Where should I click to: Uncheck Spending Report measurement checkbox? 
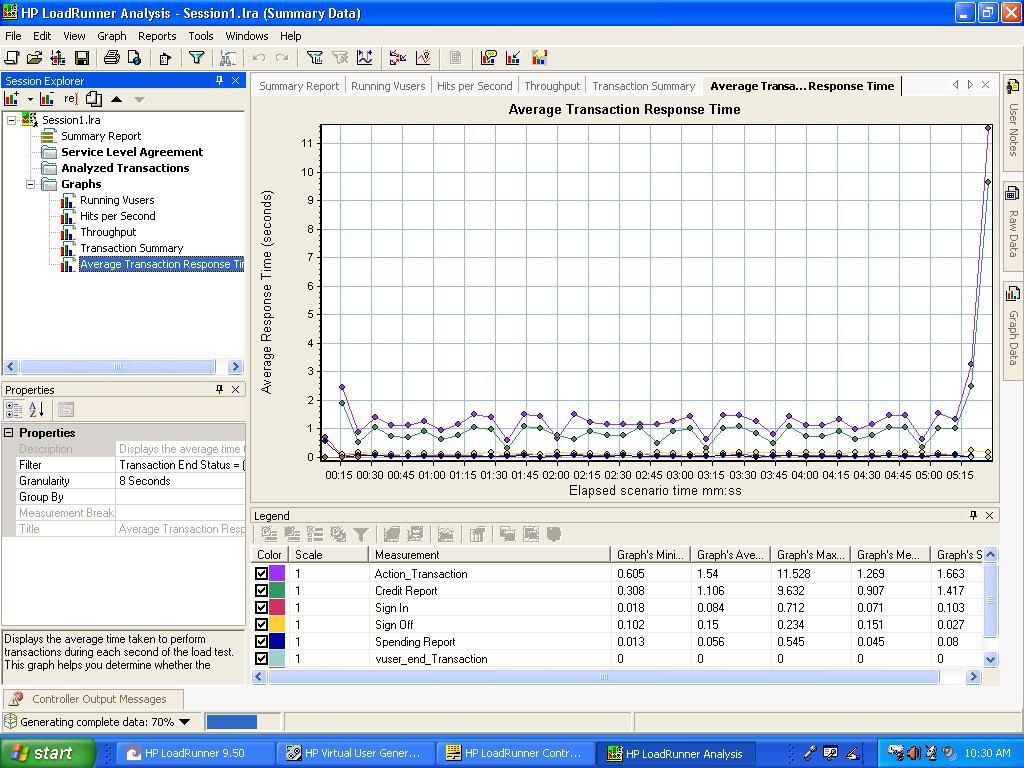[x=261, y=641]
